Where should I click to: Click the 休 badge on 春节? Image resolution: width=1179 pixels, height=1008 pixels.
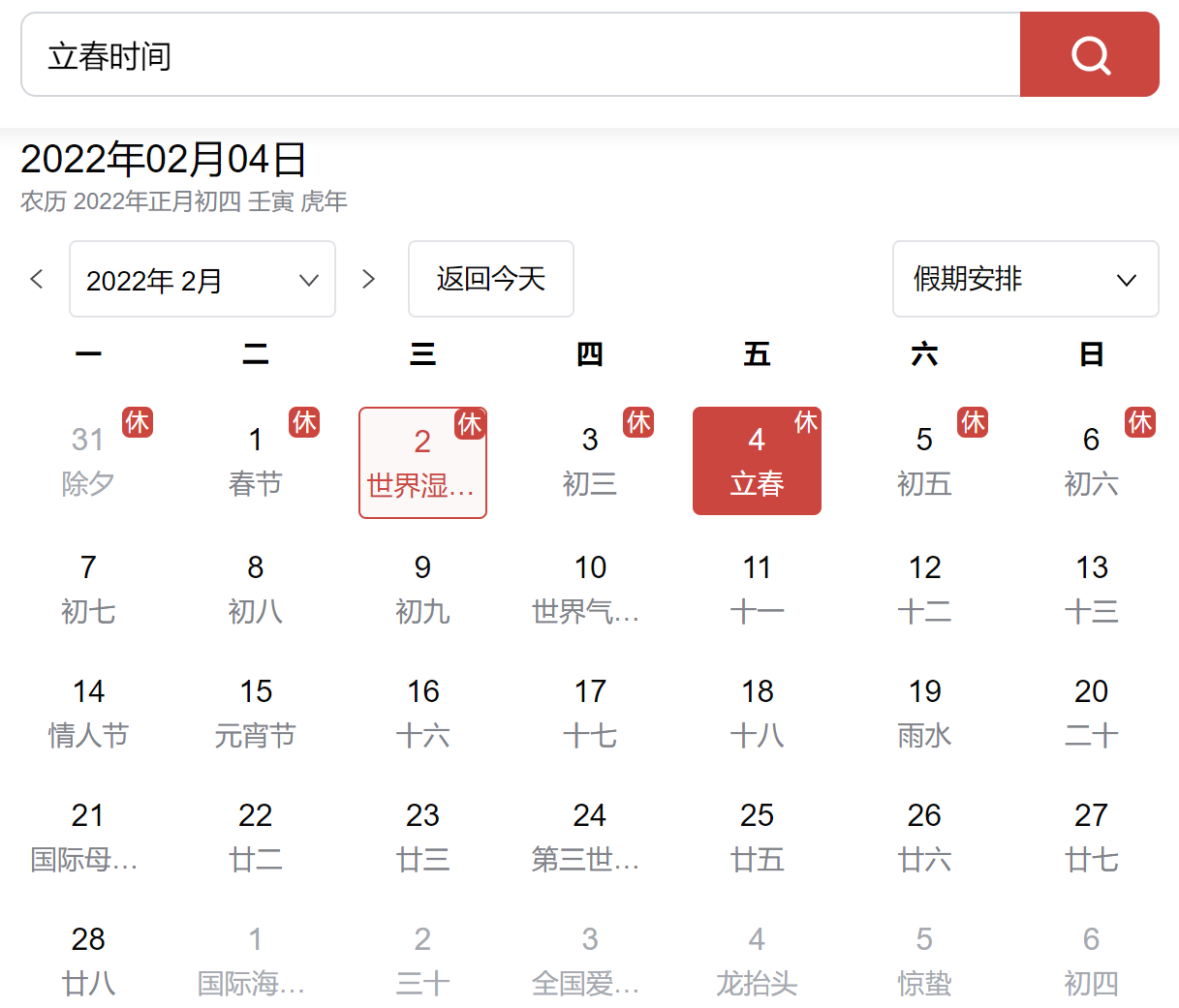304,422
